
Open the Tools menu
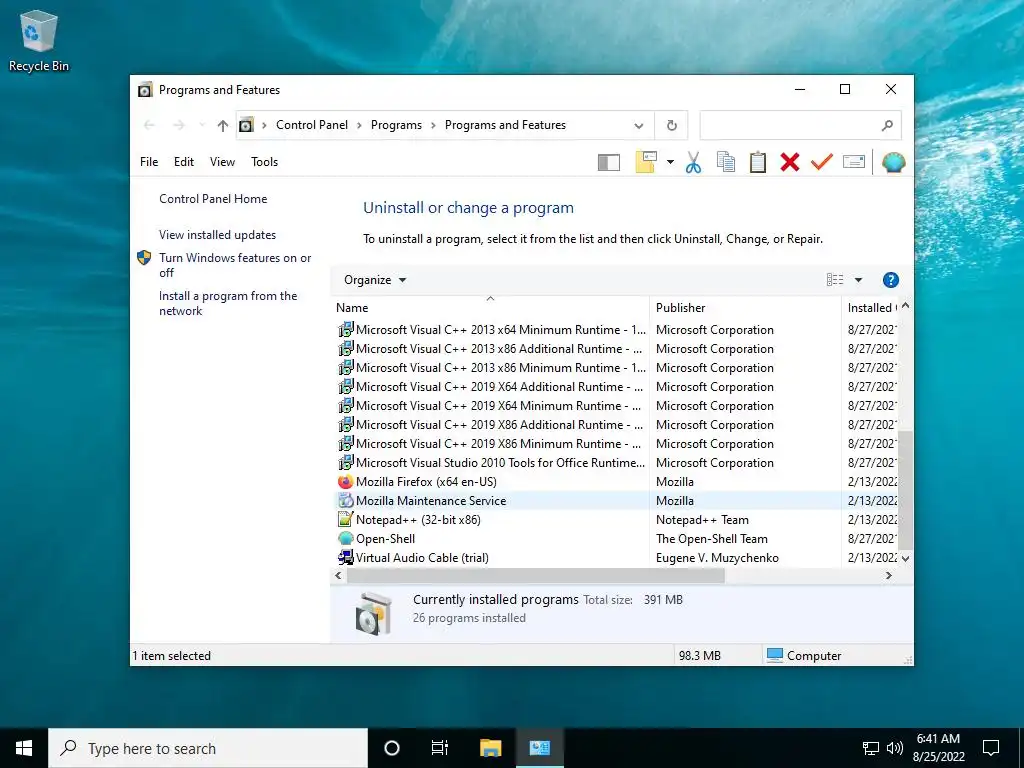(264, 162)
